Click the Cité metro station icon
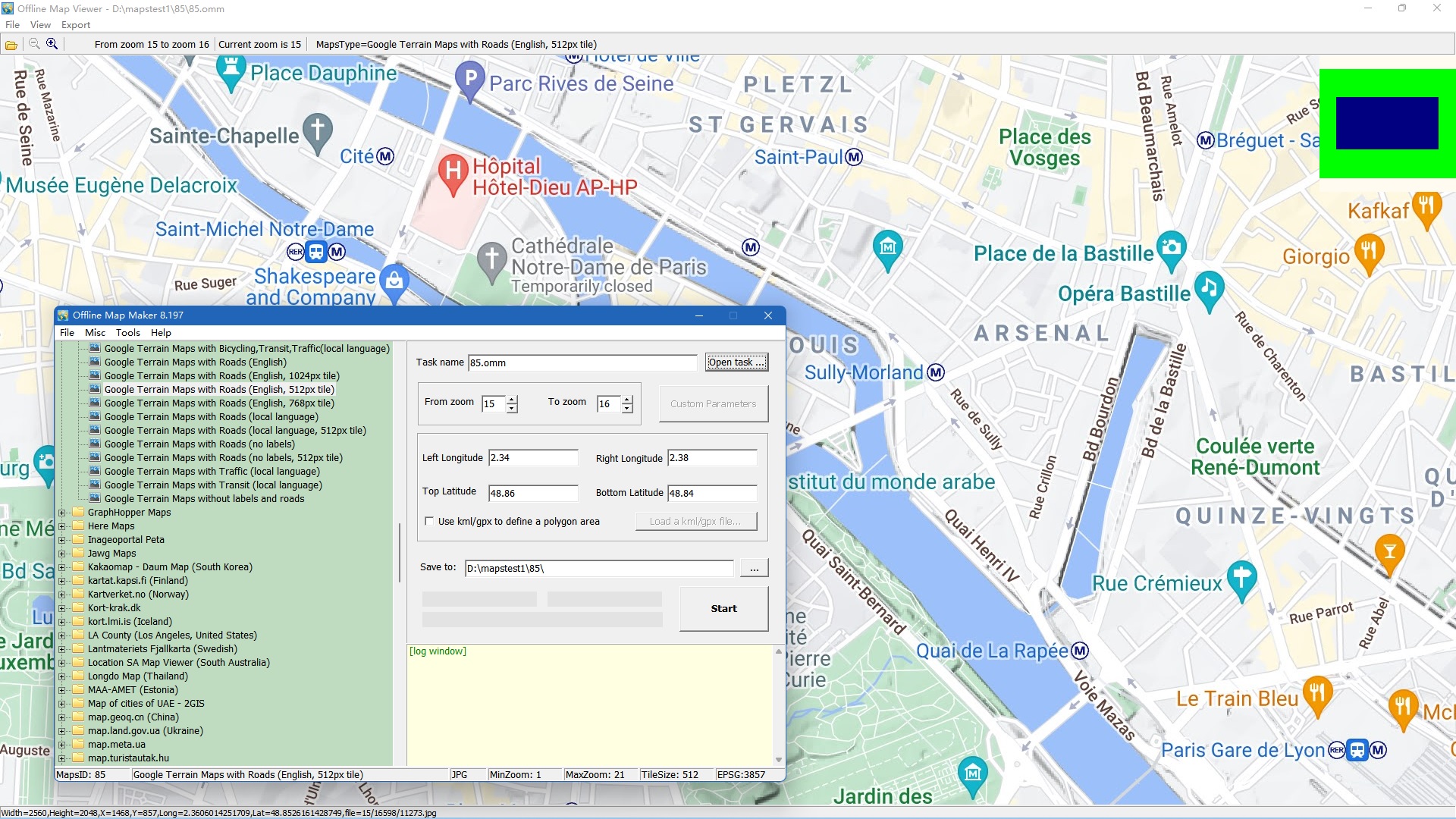The image size is (1456, 819). coord(385,156)
